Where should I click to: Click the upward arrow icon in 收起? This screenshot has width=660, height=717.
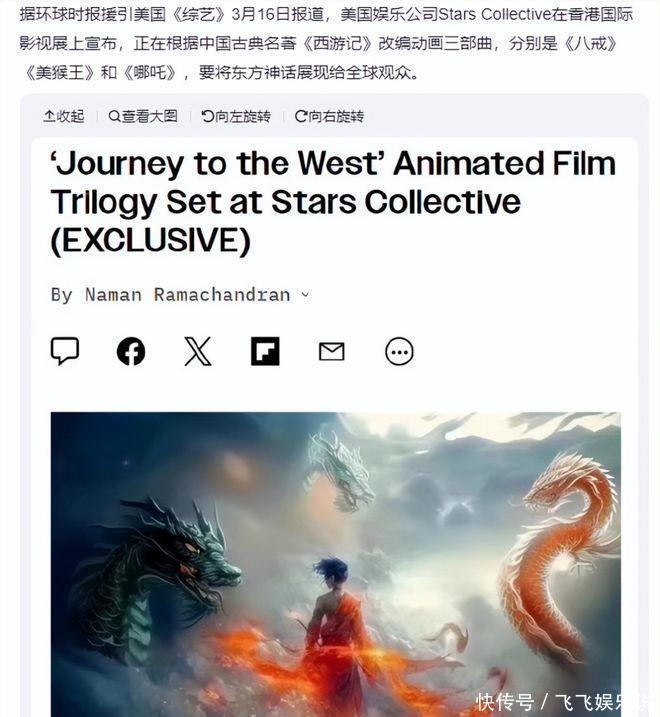coord(49,116)
